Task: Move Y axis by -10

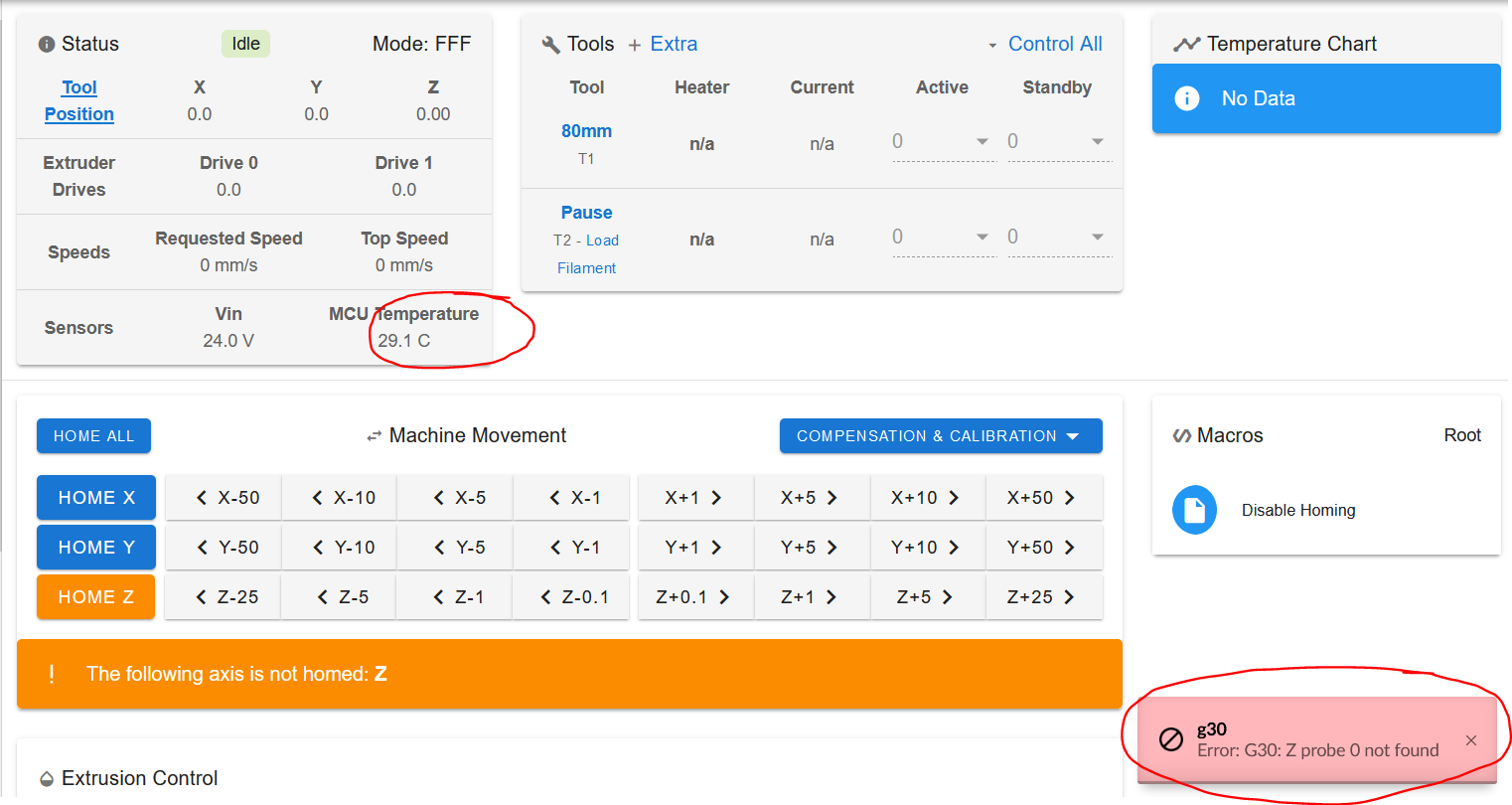Action: tap(340, 548)
